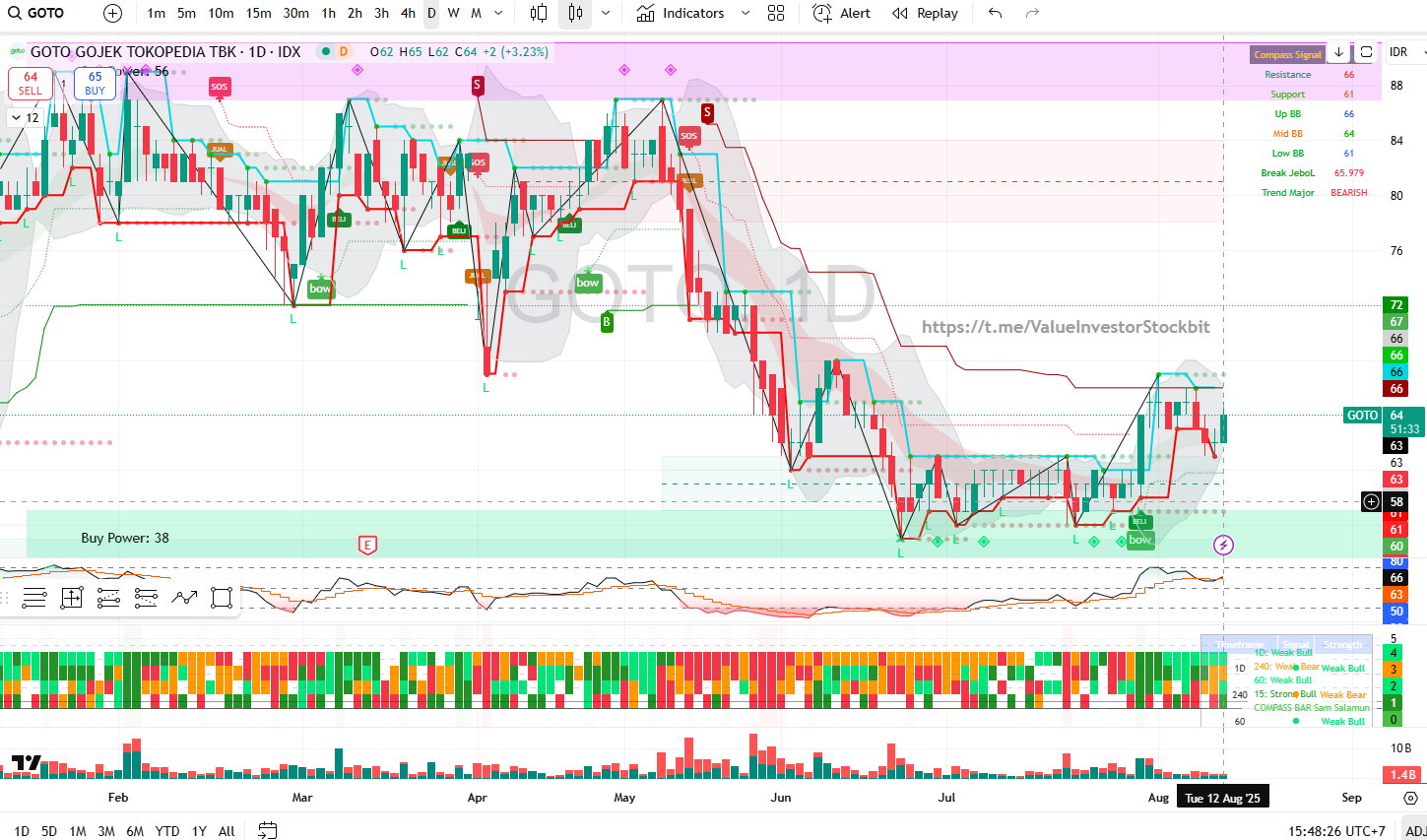Create a new Alert

click(x=842, y=13)
